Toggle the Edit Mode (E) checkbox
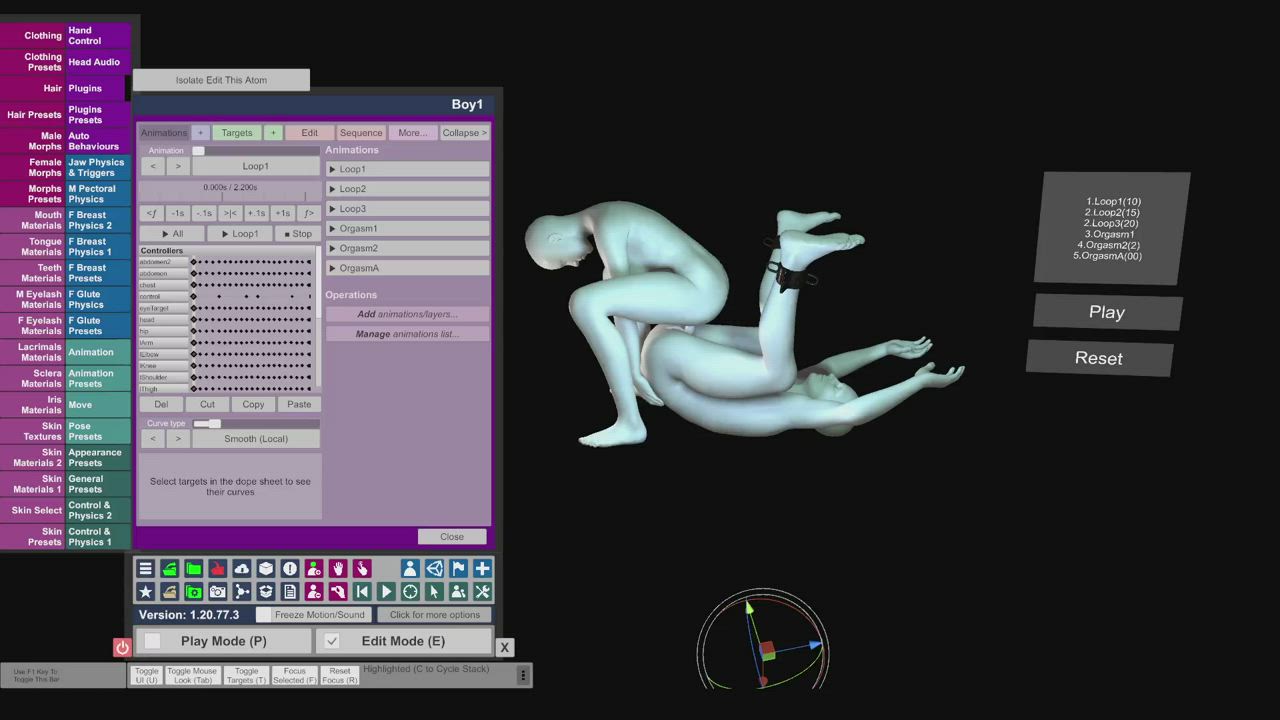The image size is (1280, 720). coord(332,641)
